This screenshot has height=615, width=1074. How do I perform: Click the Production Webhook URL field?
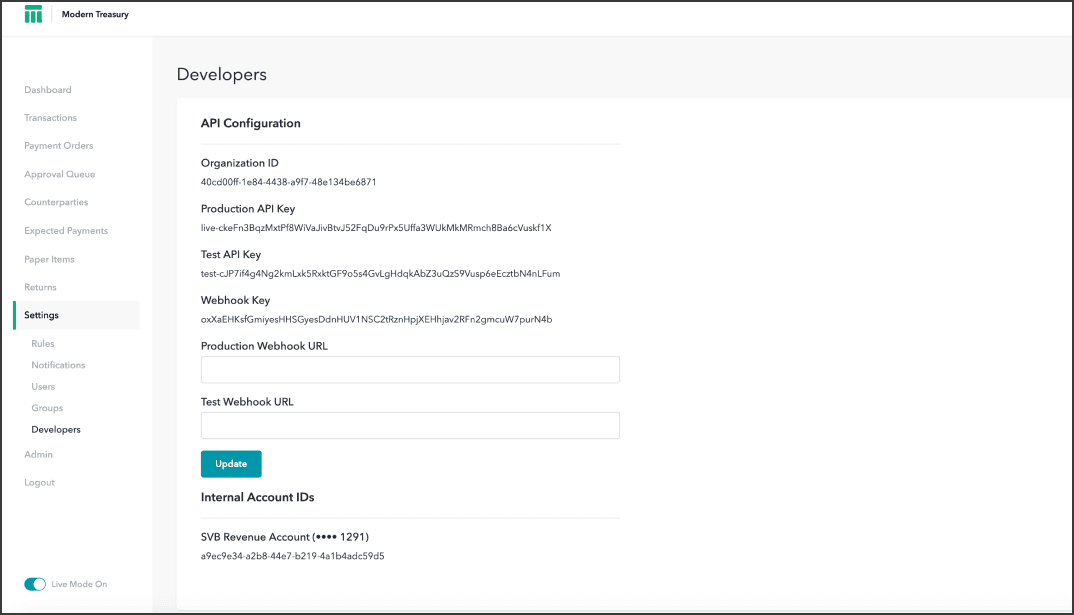point(410,370)
